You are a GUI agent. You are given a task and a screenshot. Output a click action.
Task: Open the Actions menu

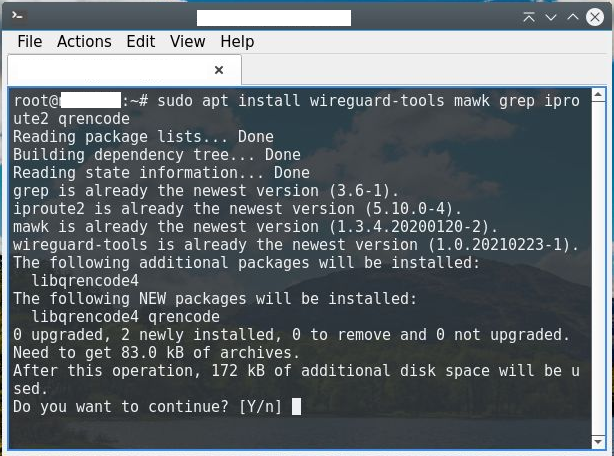[84, 42]
